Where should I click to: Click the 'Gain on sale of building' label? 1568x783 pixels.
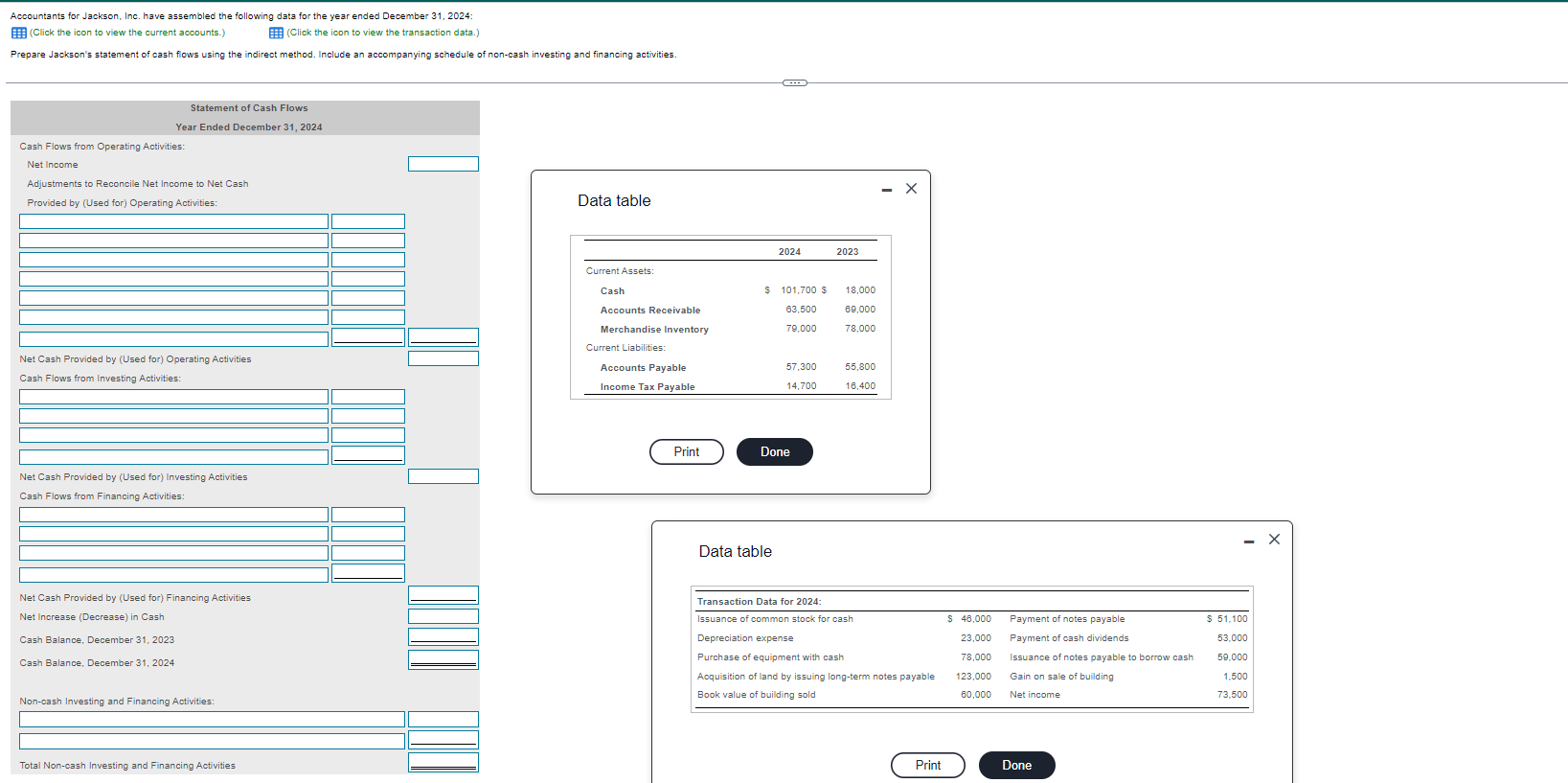[x=1061, y=677]
